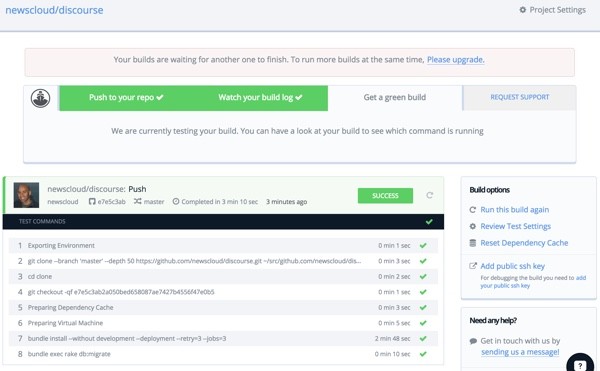This screenshot has height=371, width=600.
Task: Click Add public ssh key heading link
Action: pyautogui.click(x=512, y=266)
